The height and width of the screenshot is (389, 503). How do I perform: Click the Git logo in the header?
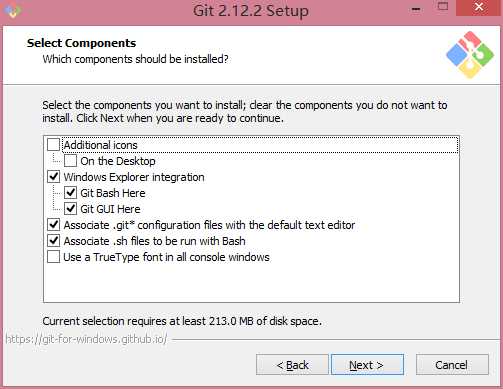pos(470,55)
